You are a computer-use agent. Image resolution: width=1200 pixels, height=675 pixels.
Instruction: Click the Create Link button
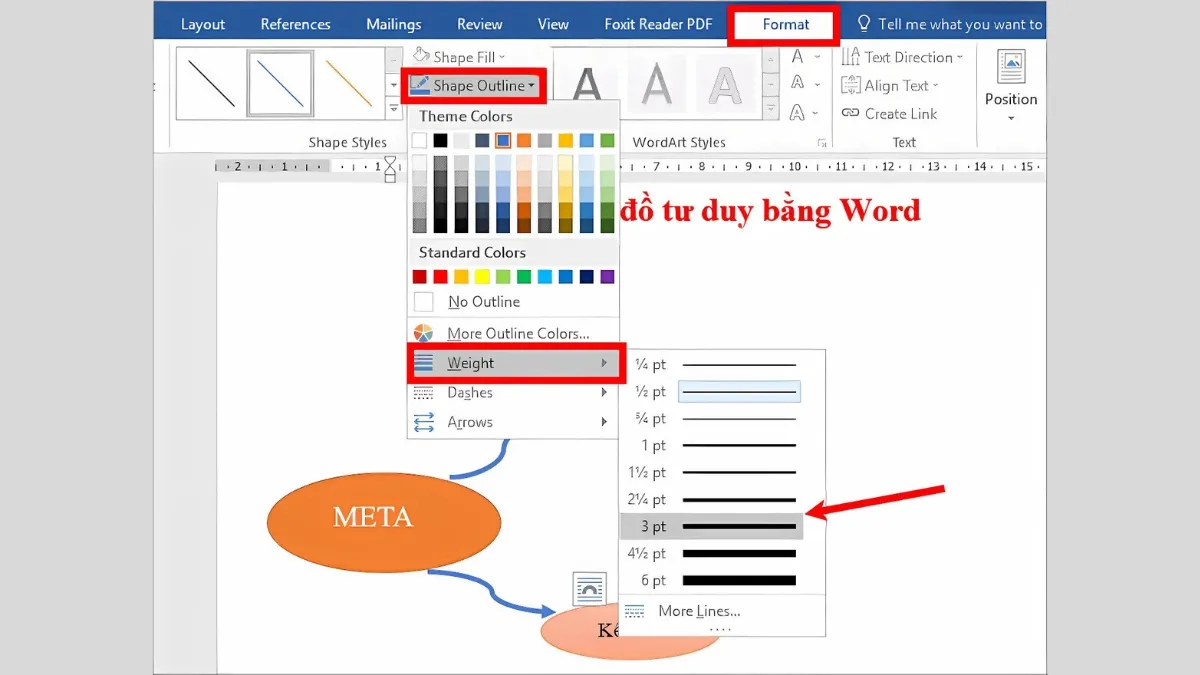pos(888,114)
